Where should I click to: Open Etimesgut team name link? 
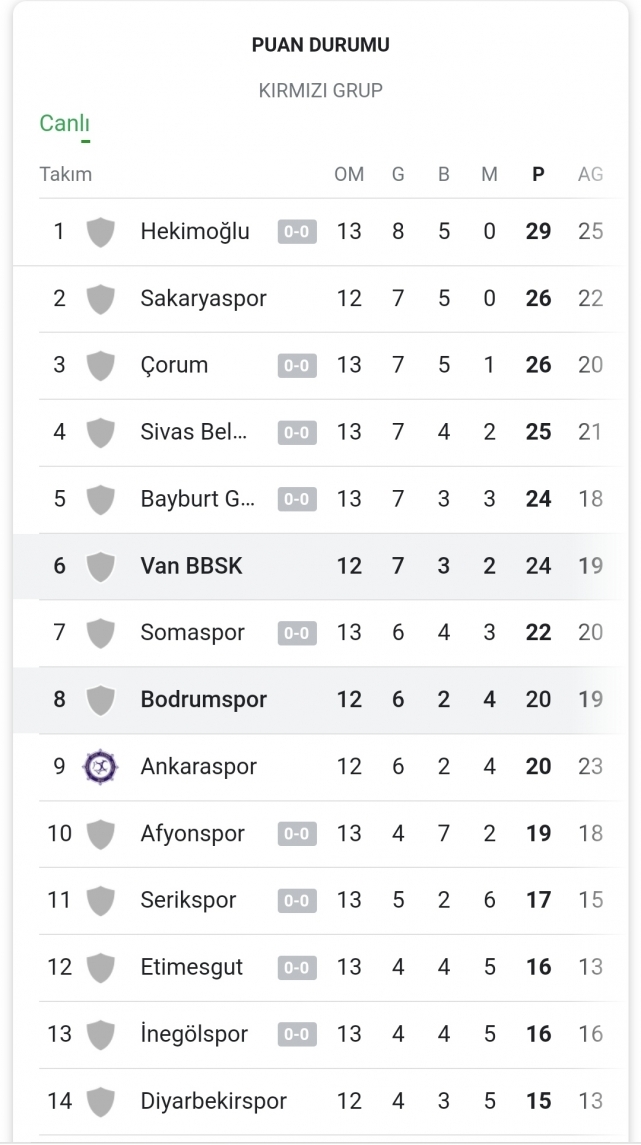click(192, 968)
